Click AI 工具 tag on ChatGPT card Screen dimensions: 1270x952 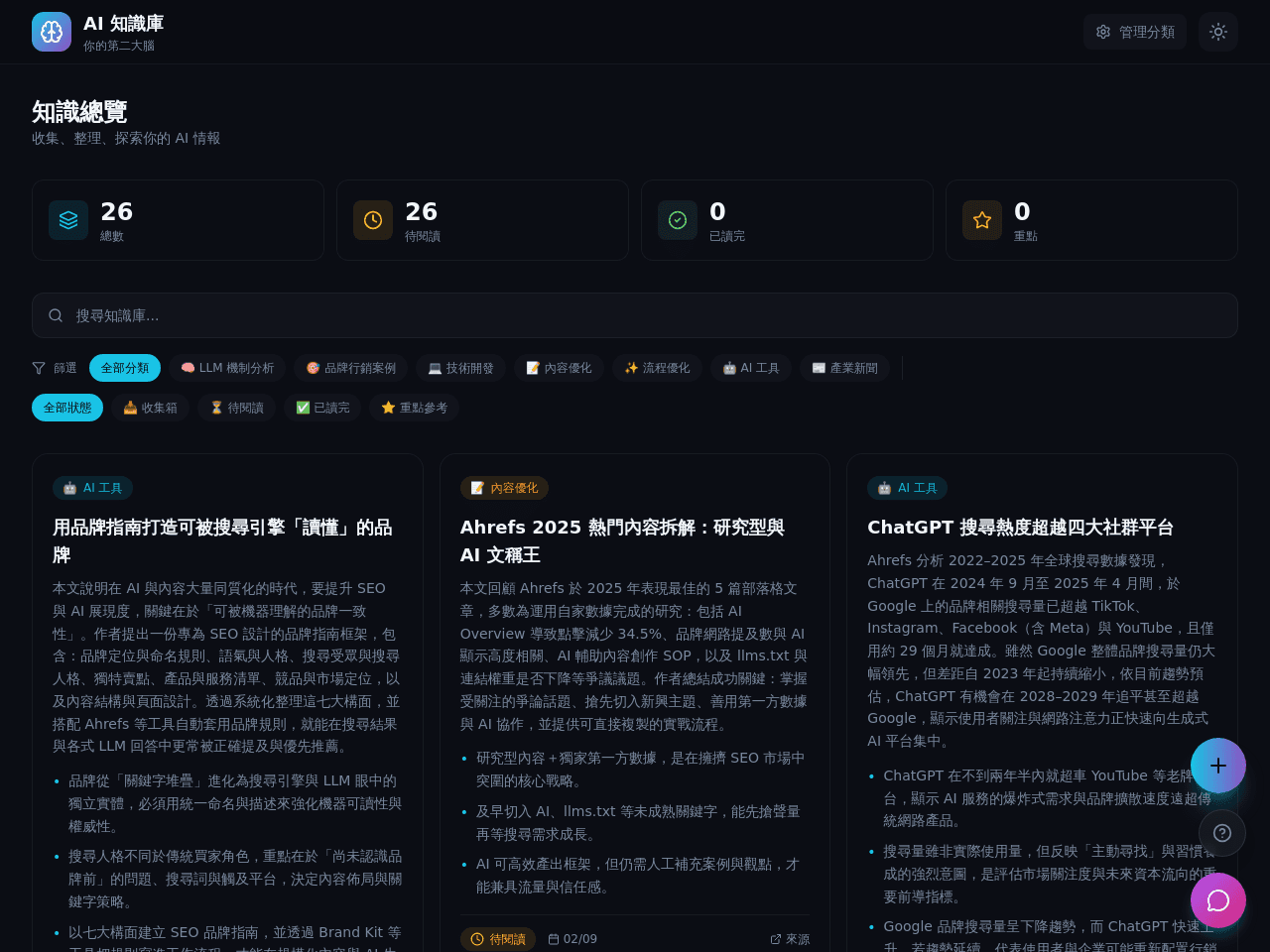907,488
